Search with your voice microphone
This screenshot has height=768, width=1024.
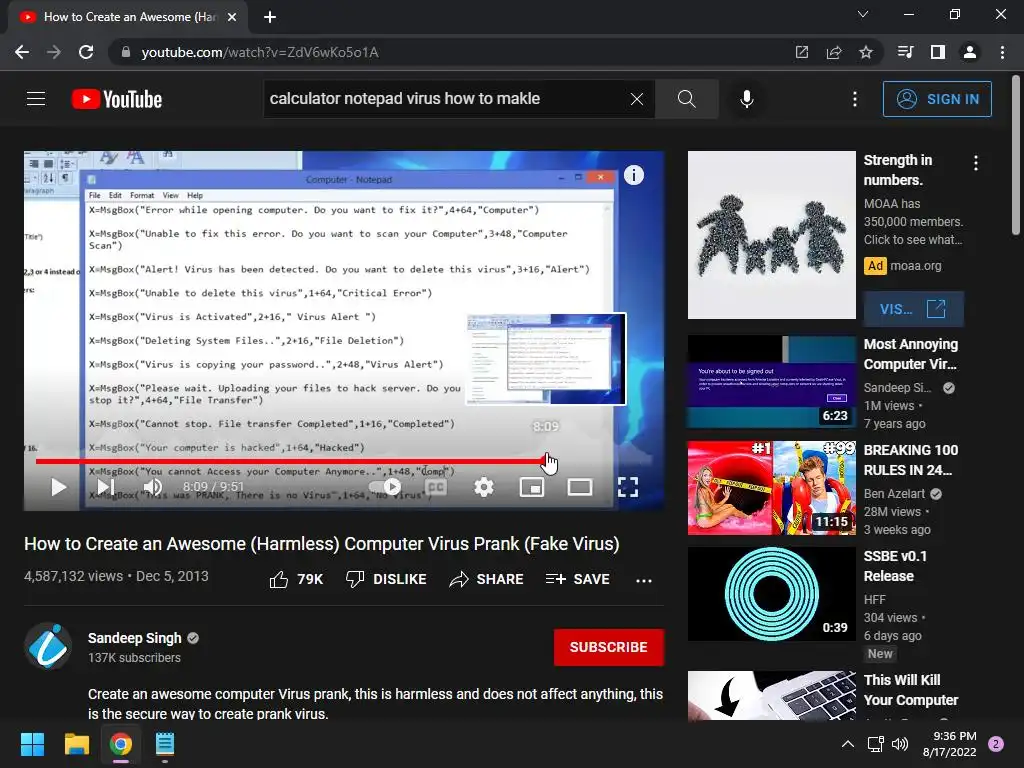tap(747, 99)
